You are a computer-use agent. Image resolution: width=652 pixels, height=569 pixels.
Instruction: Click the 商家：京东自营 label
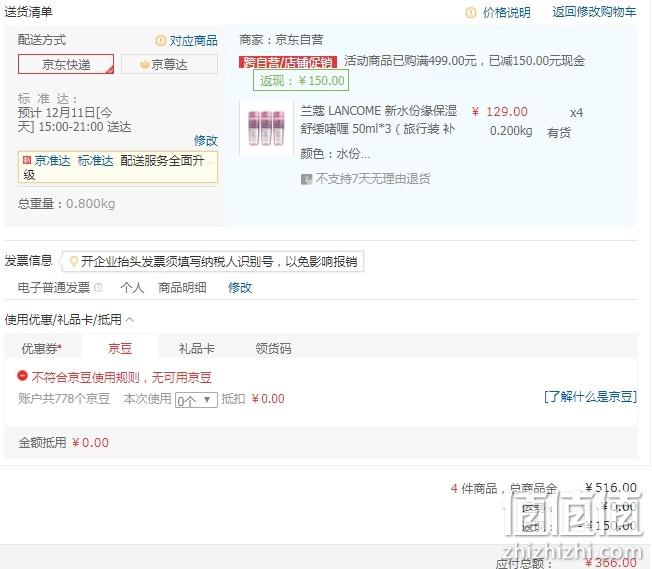[281, 40]
